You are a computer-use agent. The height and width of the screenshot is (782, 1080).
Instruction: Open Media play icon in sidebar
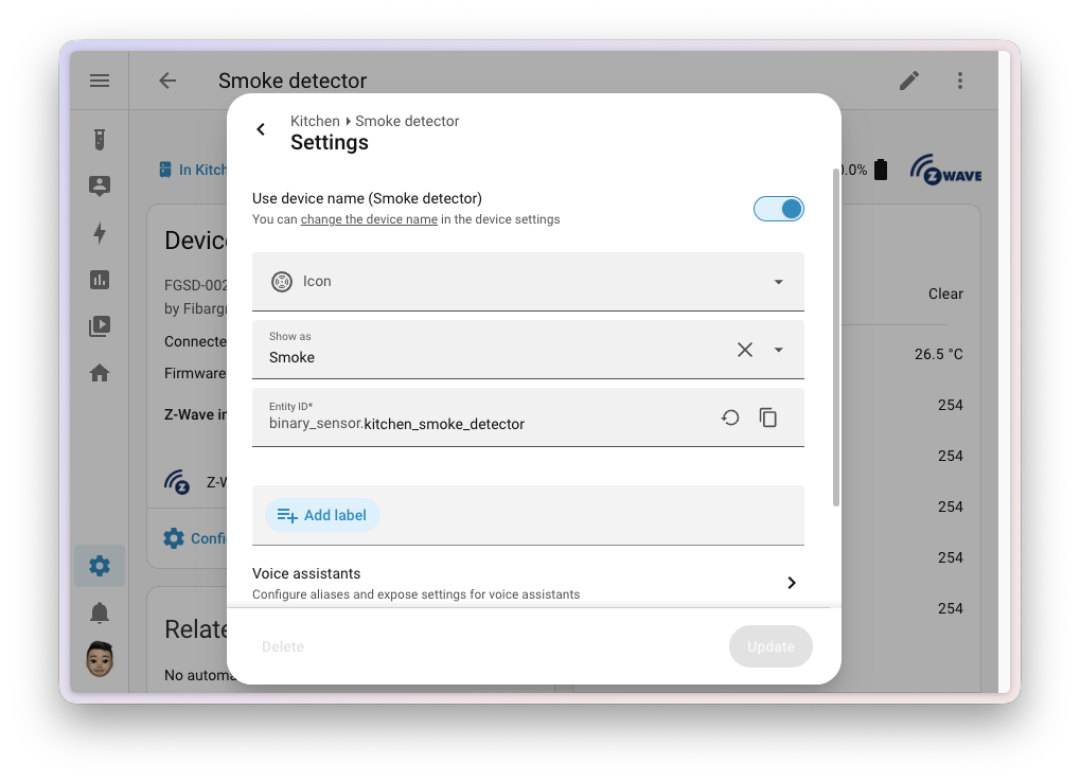[99, 326]
